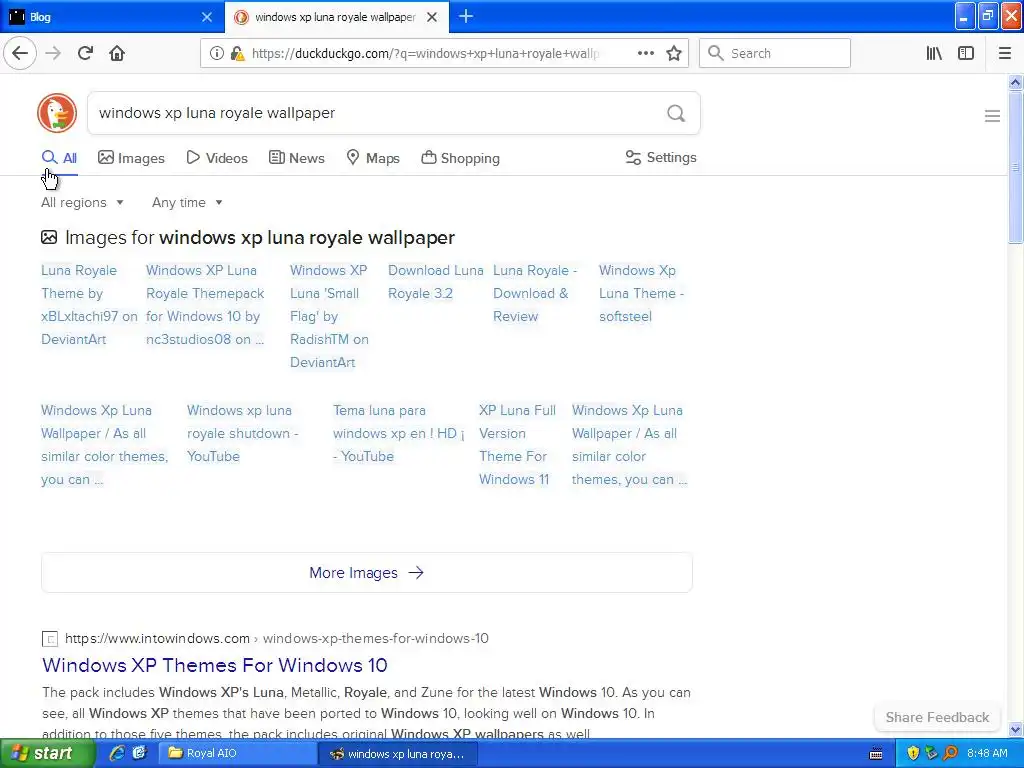Expand the All regions dropdown

click(x=82, y=202)
